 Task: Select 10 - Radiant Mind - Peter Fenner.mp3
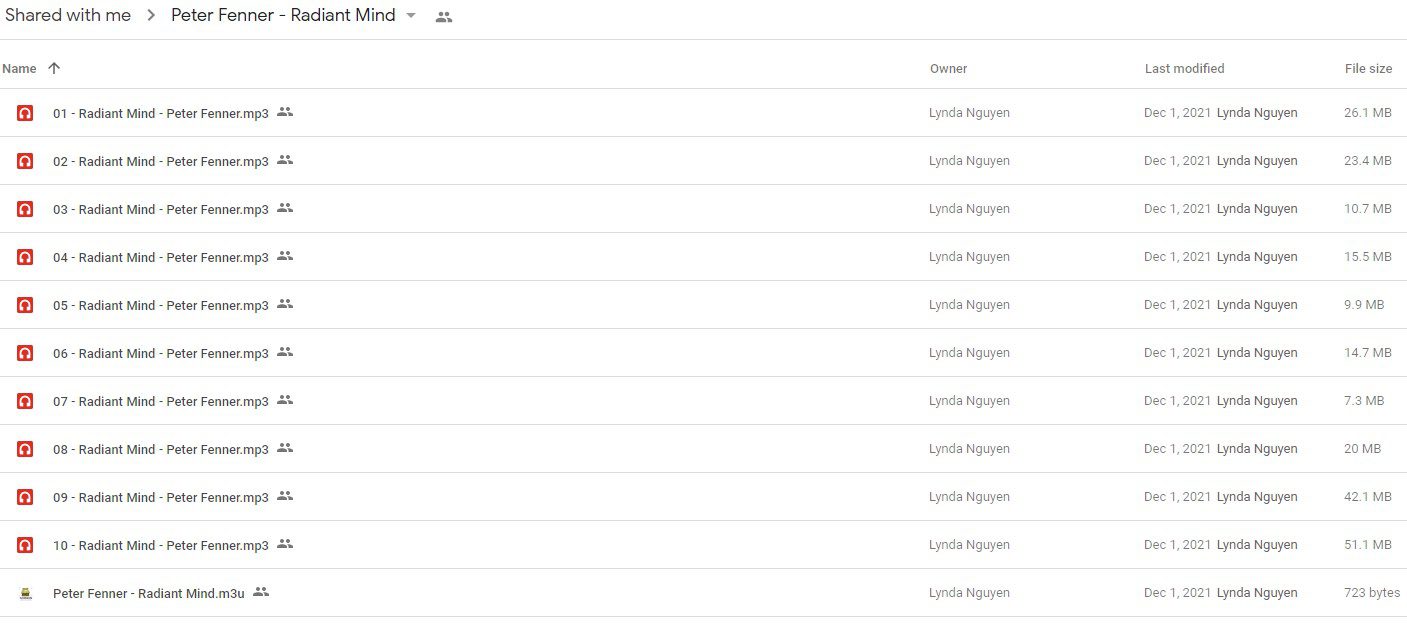pyautogui.click(x=161, y=545)
